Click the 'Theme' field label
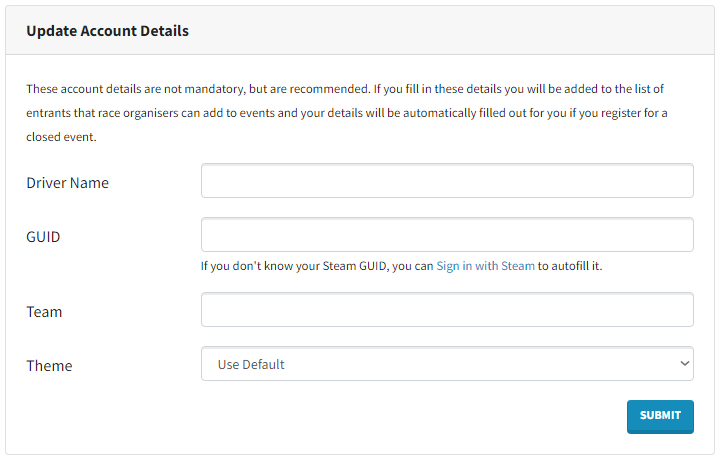This screenshot has width=722, height=459. [x=49, y=366]
